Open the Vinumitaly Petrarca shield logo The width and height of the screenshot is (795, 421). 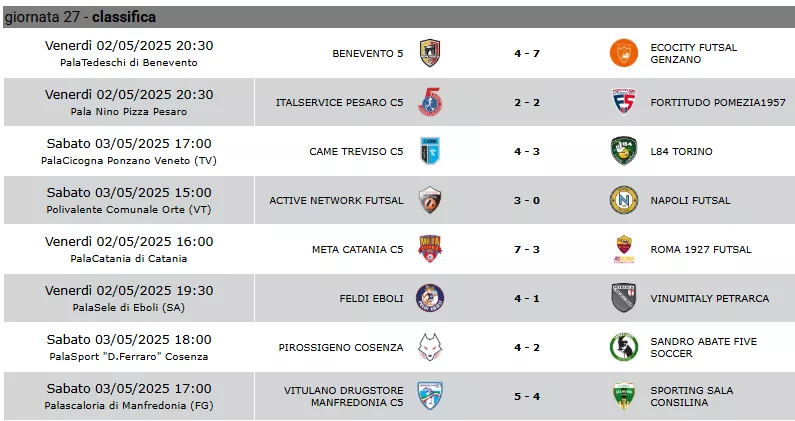(624, 298)
